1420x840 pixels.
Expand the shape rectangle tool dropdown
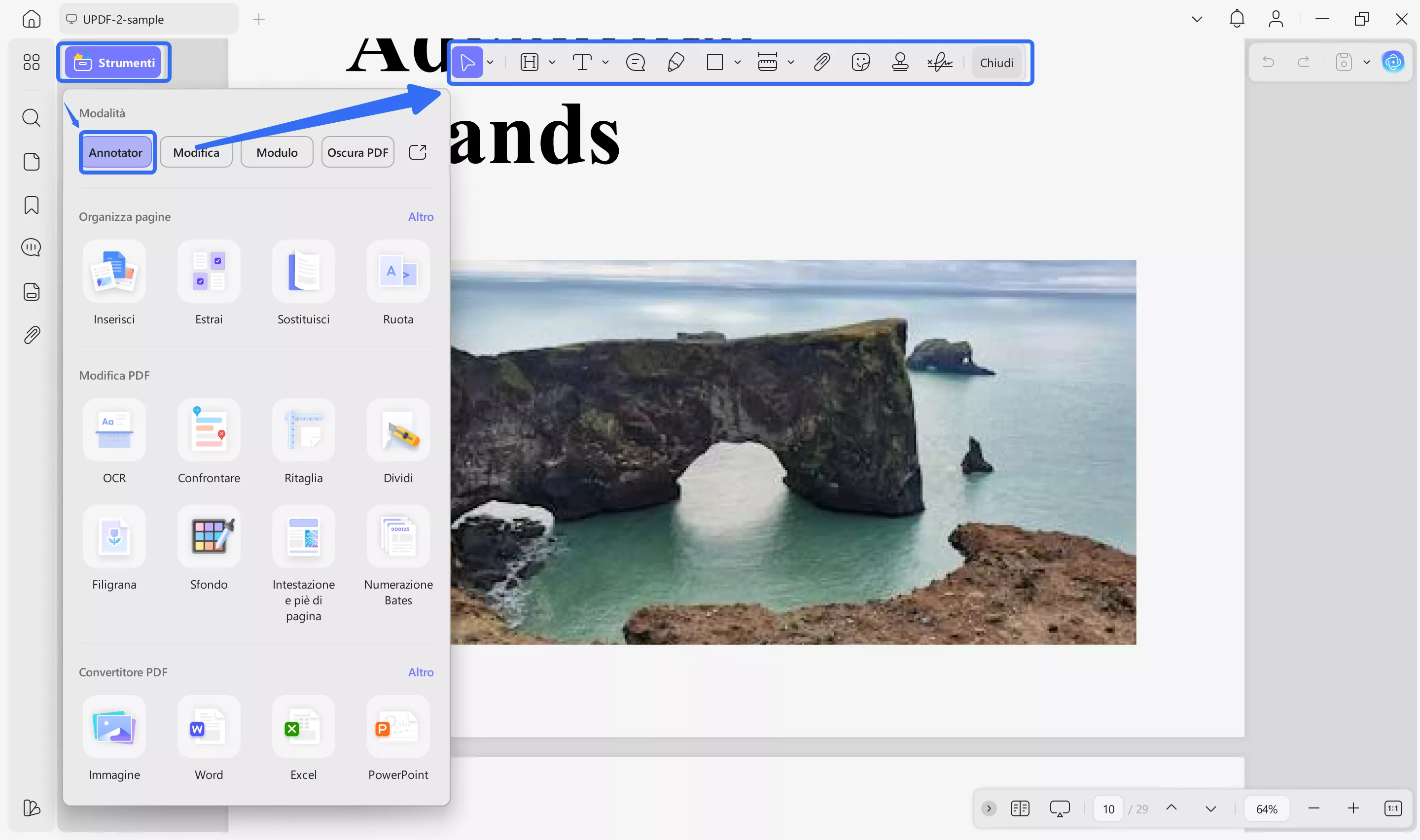click(x=738, y=62)
